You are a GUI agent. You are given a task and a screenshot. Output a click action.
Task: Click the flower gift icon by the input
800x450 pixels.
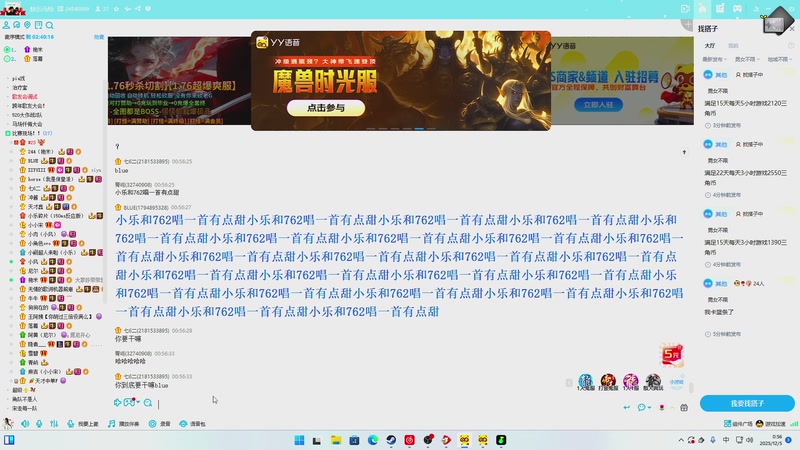pyautogui.click(x=662, y=407)
